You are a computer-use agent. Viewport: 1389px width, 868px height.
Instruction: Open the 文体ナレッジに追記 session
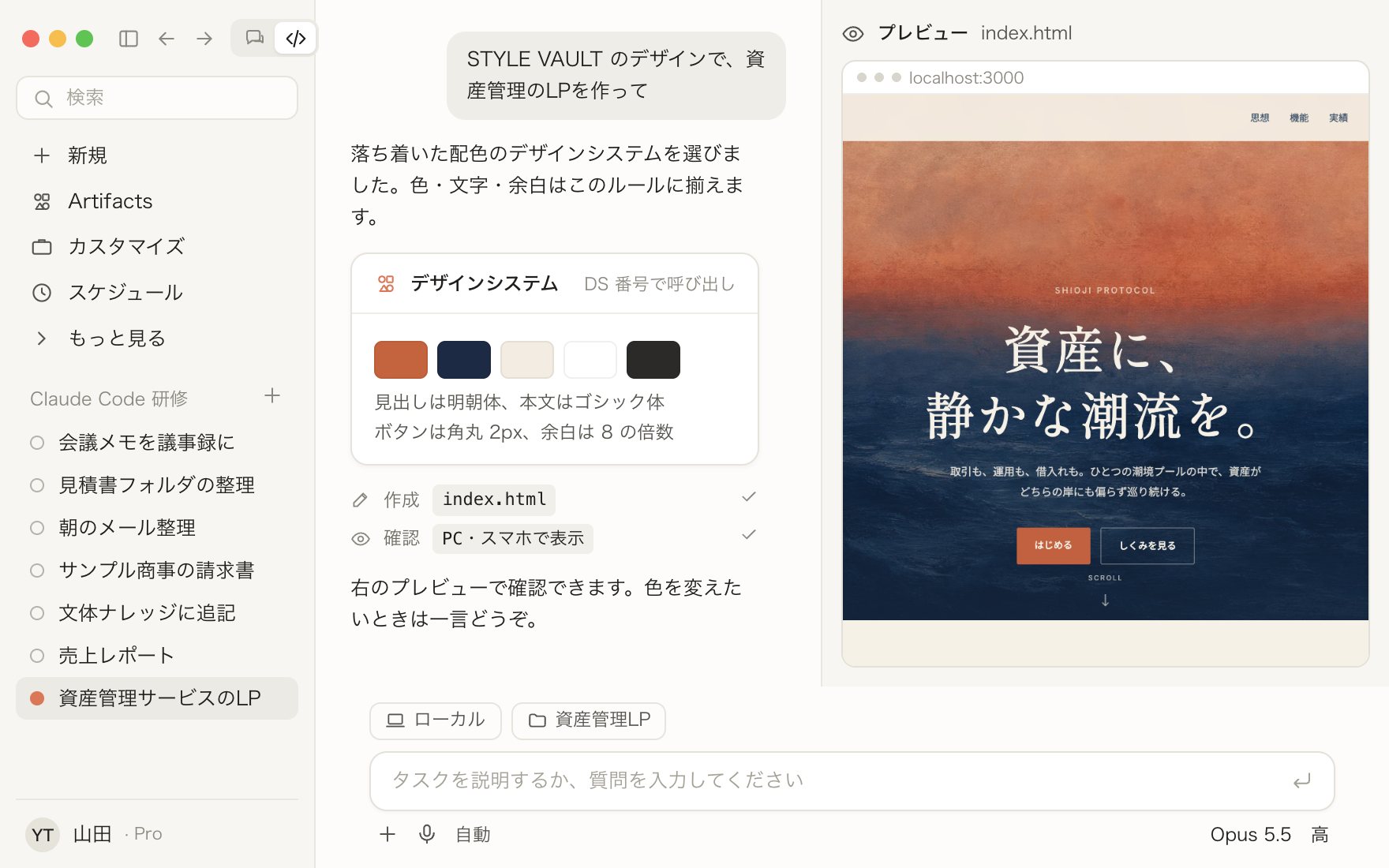157,613
